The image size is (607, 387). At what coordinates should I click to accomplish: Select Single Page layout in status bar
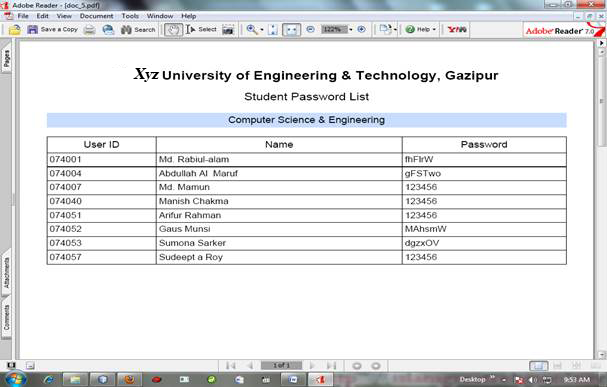pyautogui.click(x=538, y=366)
